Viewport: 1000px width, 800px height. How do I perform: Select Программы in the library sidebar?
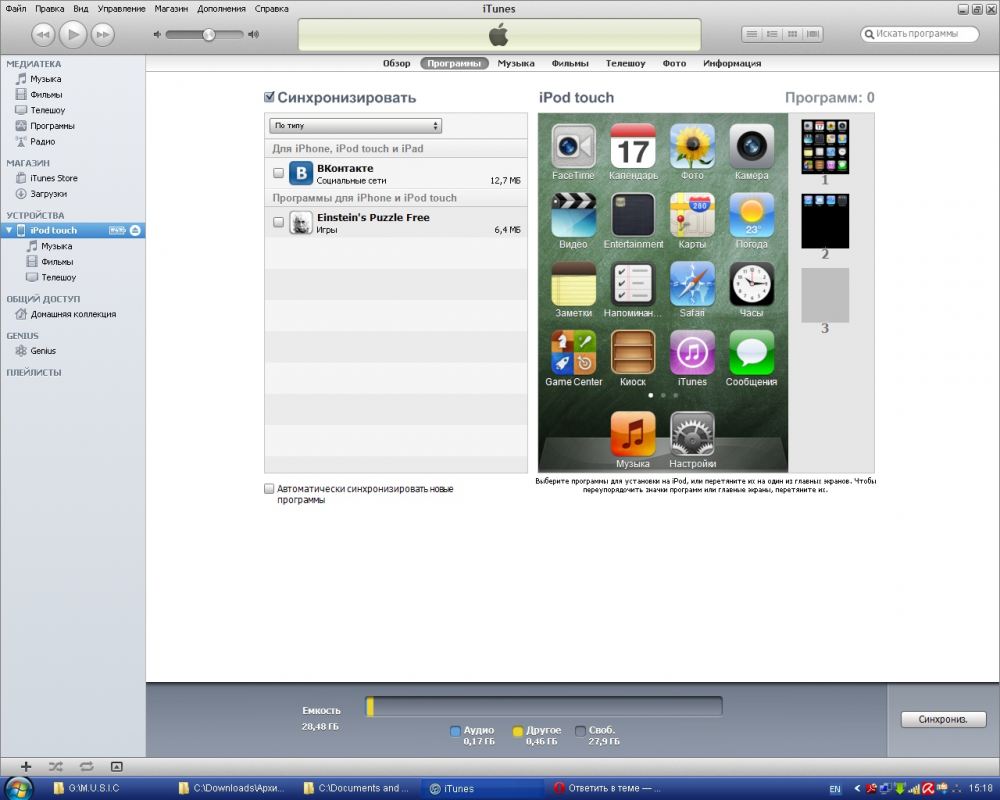click(52, 126)
